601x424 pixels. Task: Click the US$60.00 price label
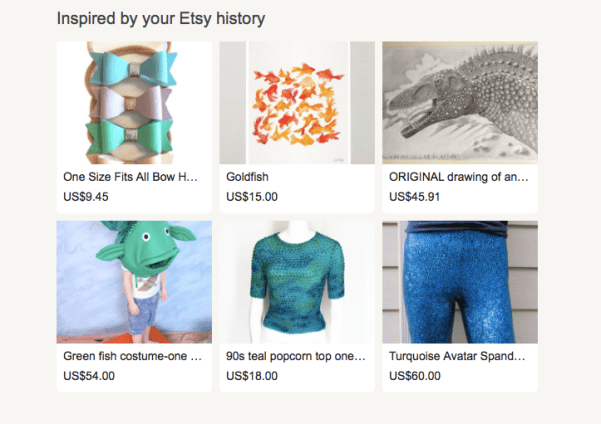click(415, 376)
